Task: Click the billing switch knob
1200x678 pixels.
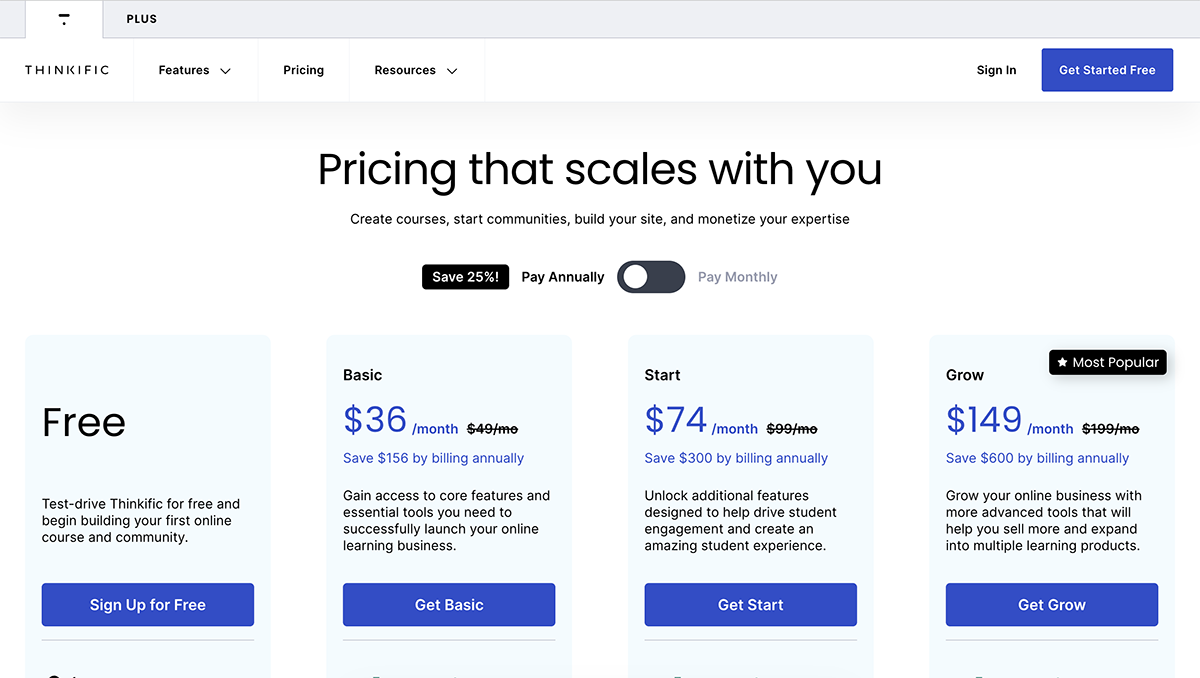Action: (x=637, y=276)
